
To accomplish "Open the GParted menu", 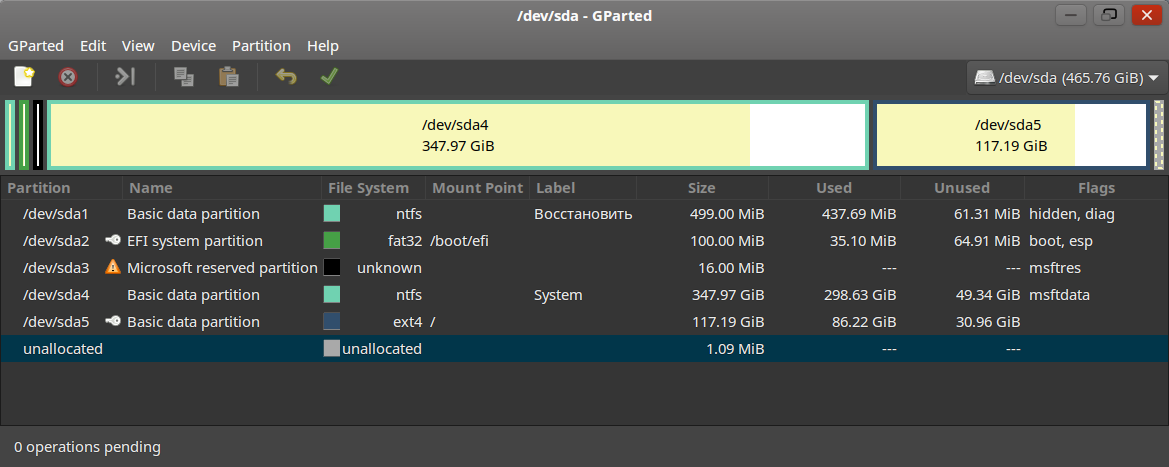I will [36, 46].
